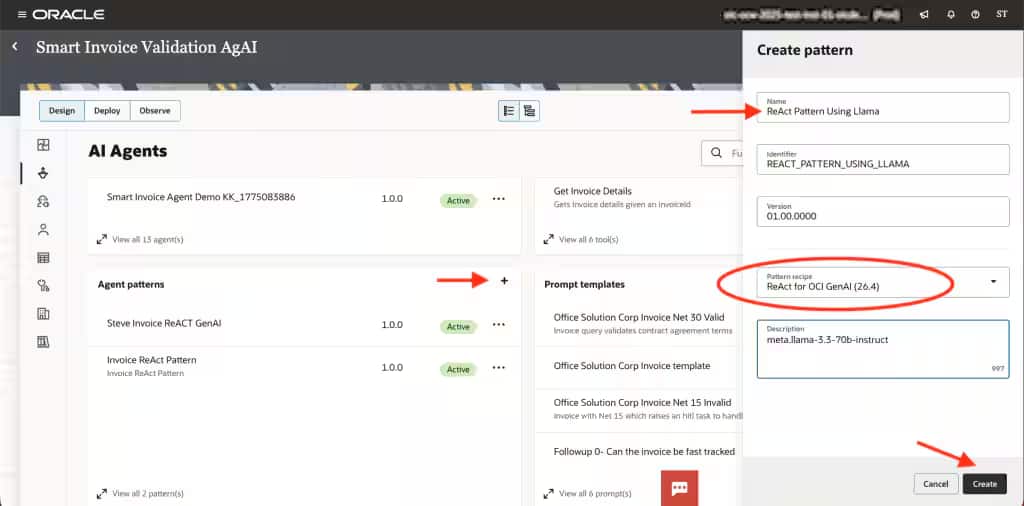Open the announcements megaphone icon
This screenshot has width=1024, height=506.
point(924,14)
